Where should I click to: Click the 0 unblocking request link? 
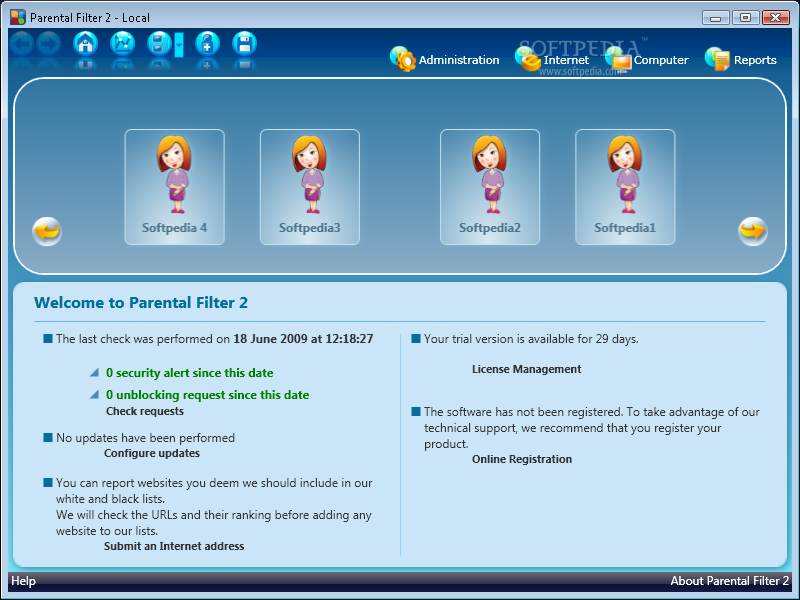pos(207,395)
